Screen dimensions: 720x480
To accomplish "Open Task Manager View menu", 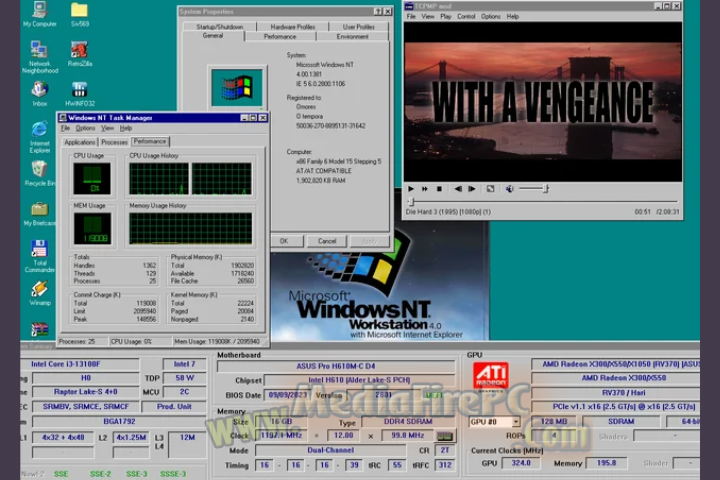I will (x=107, y=128).
